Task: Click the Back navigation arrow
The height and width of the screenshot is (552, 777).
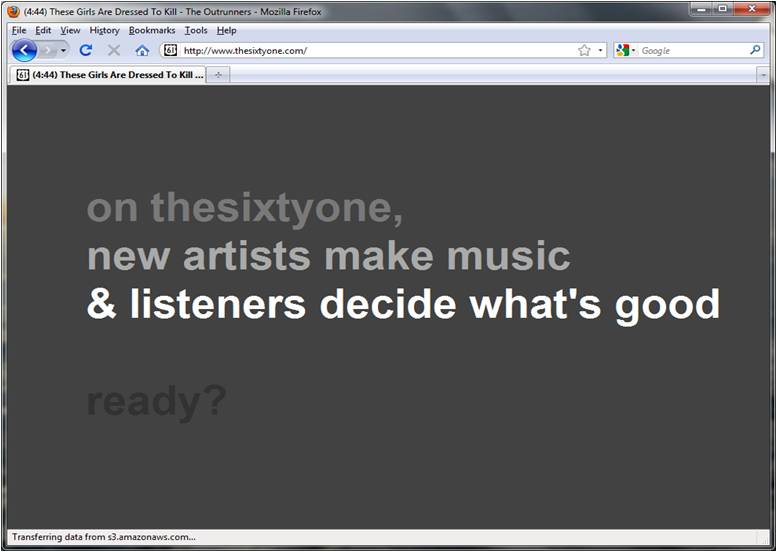Action: (24, 50)
